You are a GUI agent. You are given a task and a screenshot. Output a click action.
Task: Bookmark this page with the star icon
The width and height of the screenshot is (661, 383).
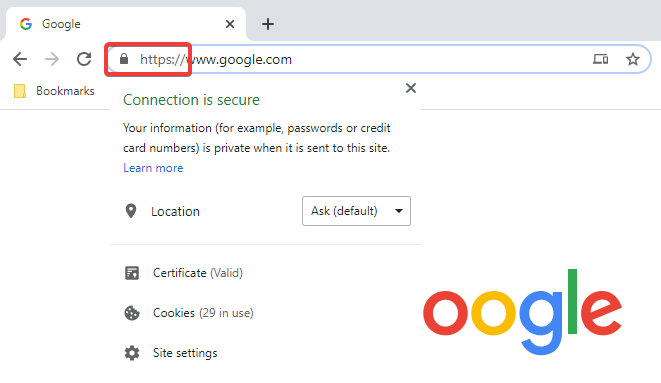pos(632,59)
